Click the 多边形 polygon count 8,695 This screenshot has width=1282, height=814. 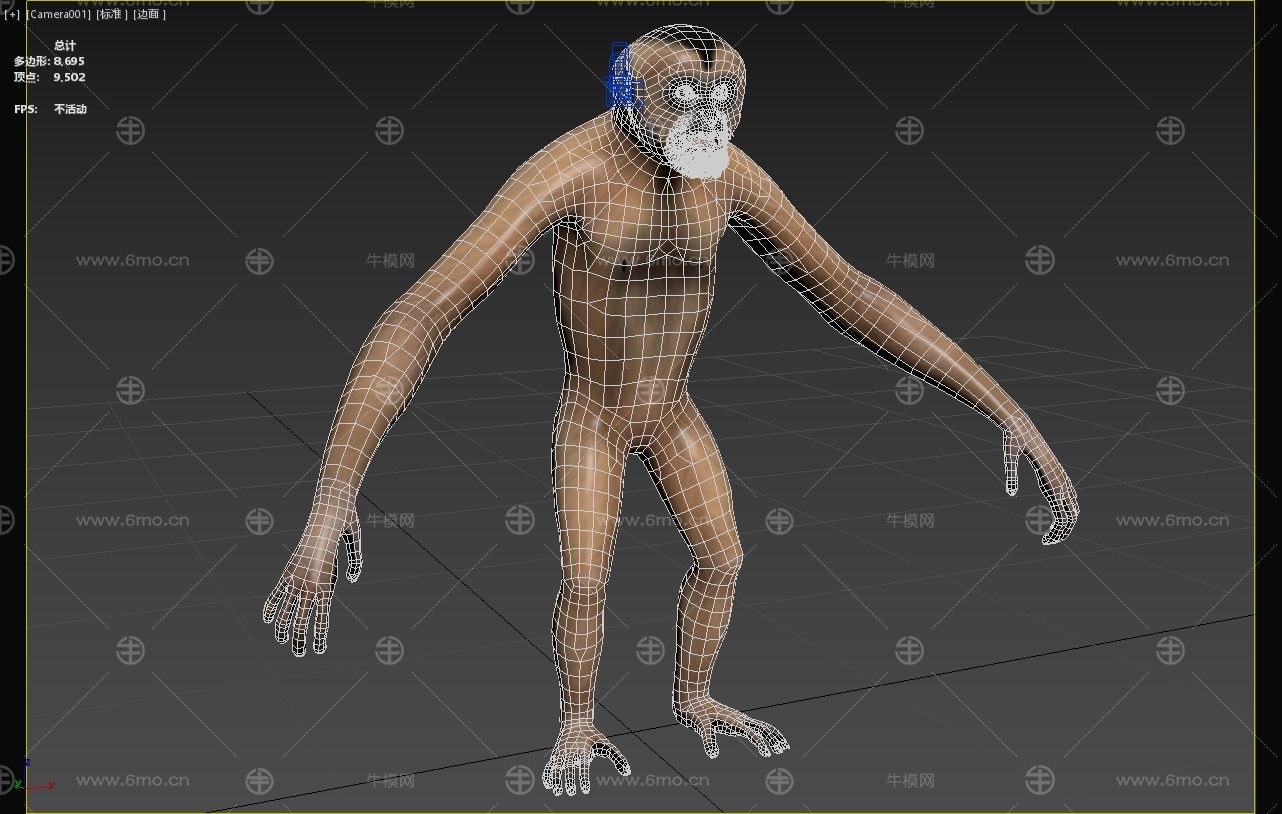point(69,61)
